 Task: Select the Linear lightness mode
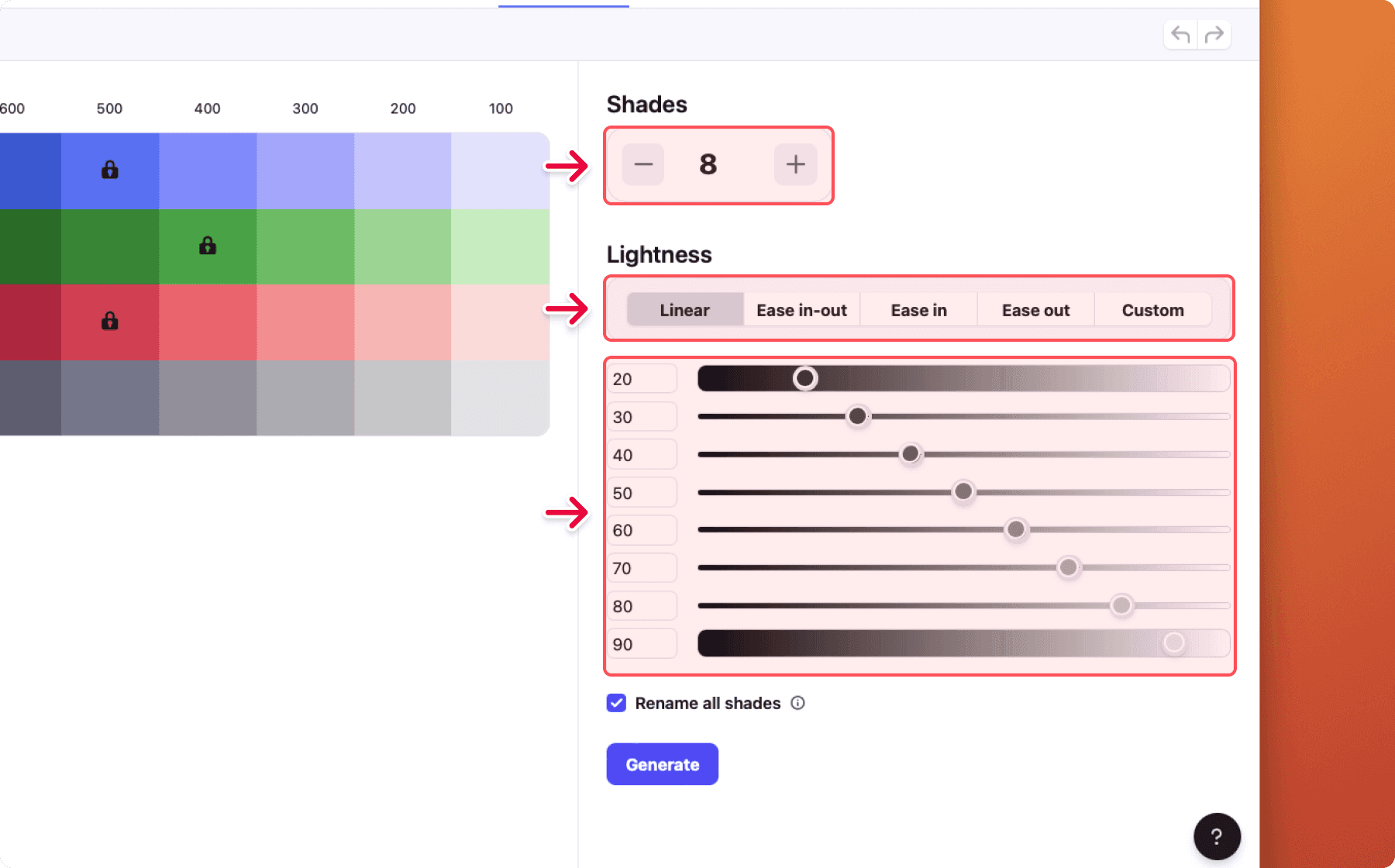[684, 310]
